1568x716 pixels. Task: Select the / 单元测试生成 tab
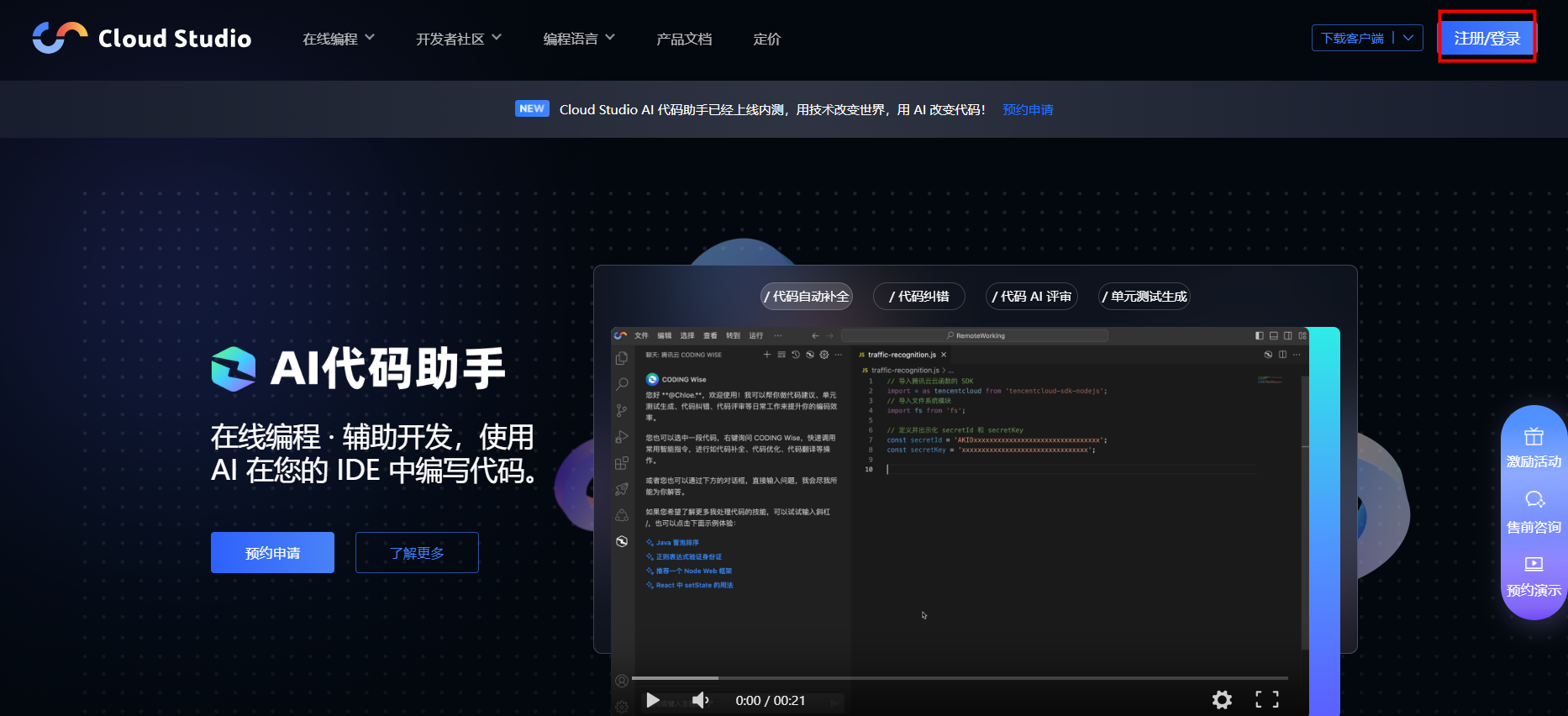(x=1144, y=296)
